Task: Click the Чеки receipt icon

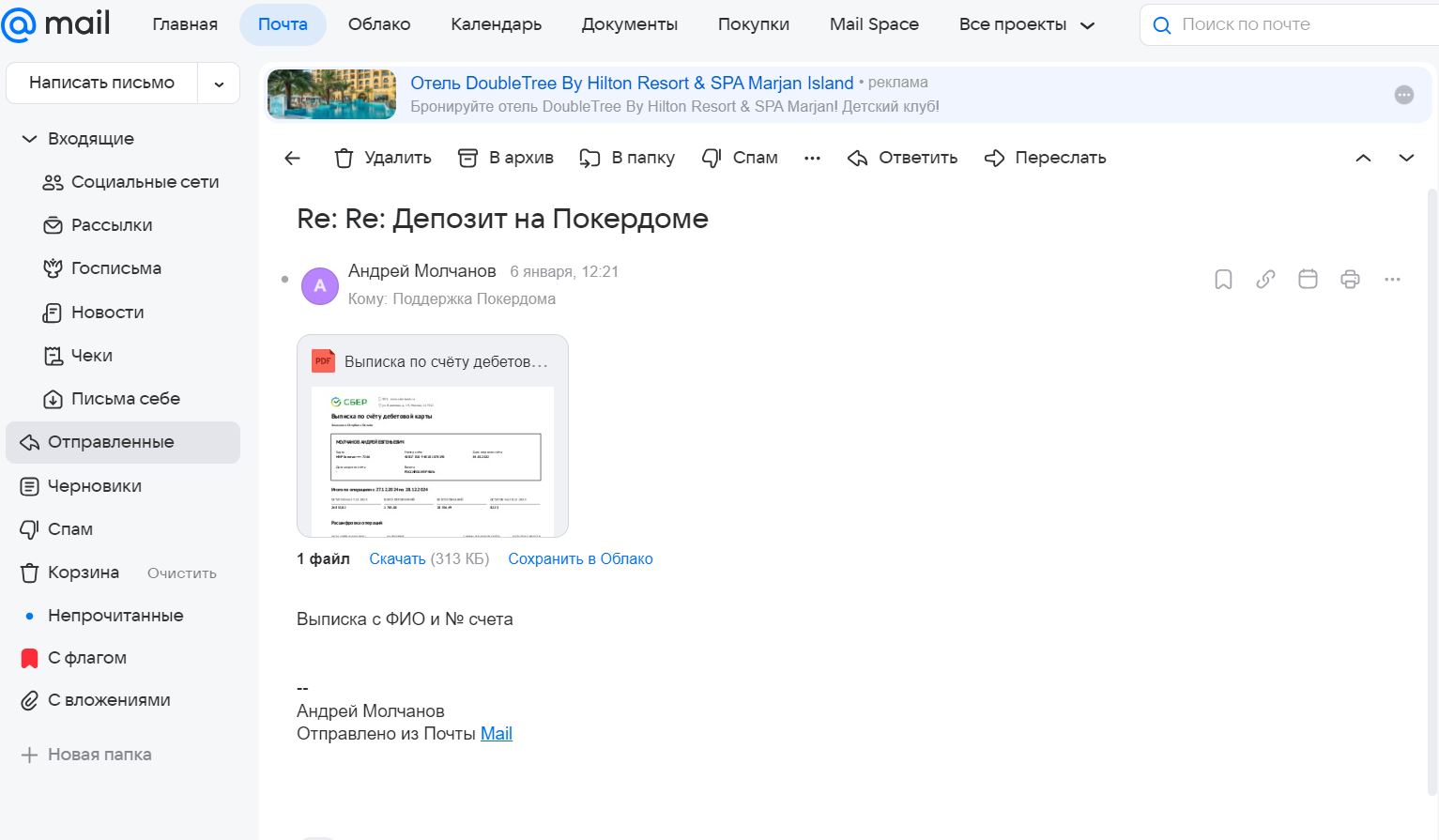Action: [54, 357]
